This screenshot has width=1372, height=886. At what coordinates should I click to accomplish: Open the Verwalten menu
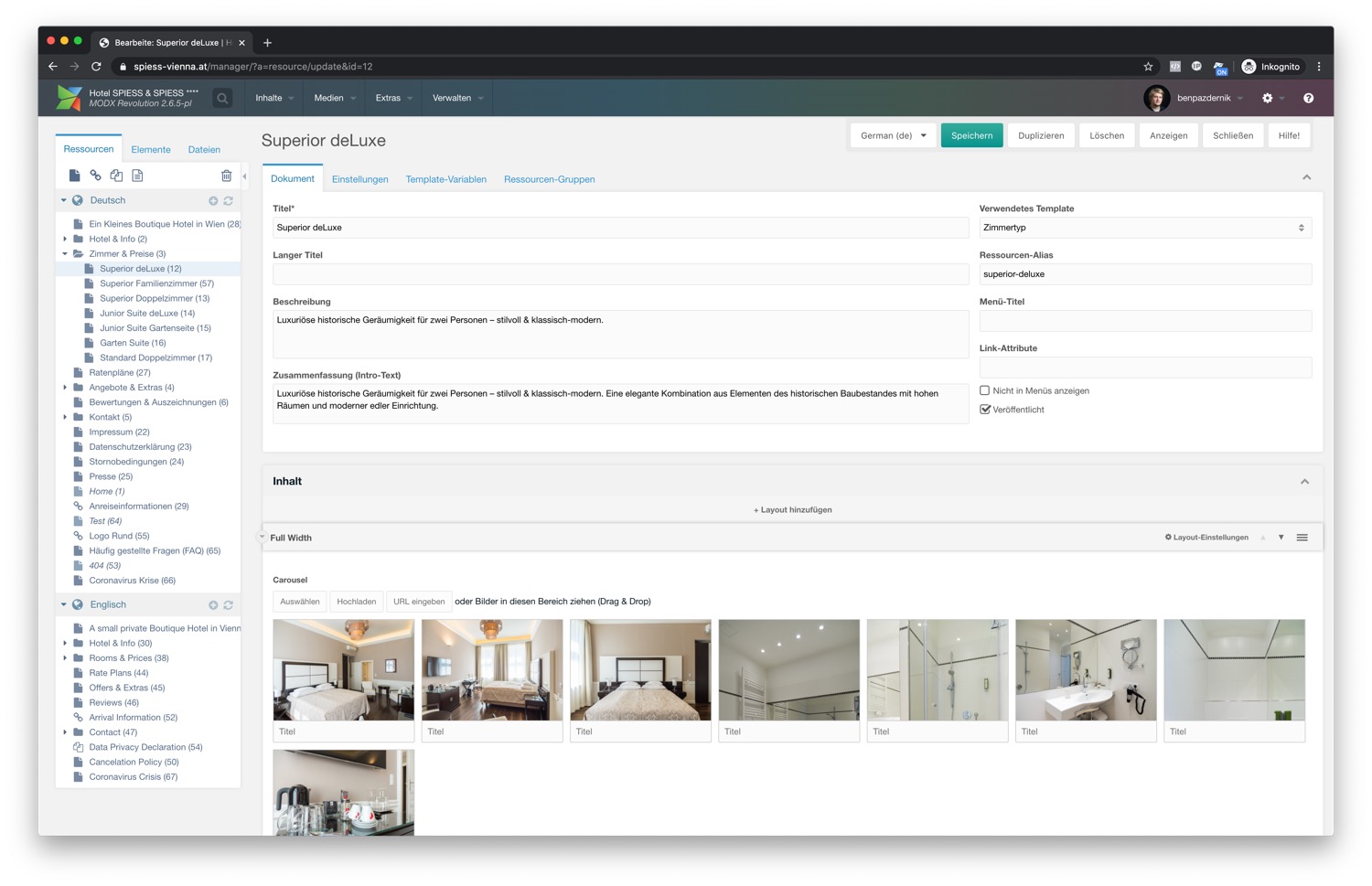[x=457, y=98]
